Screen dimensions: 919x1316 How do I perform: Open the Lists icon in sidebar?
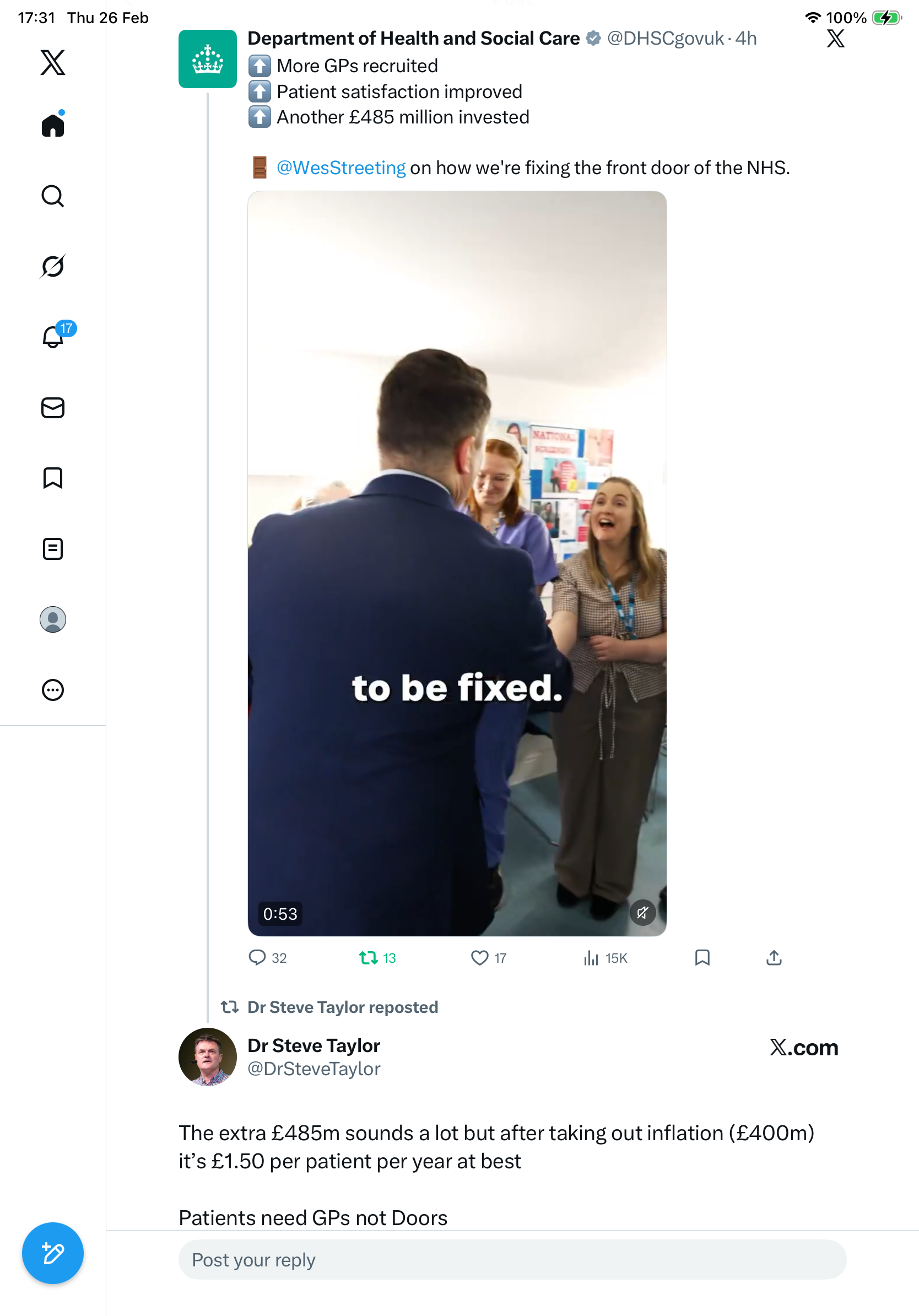coord(53,548)
